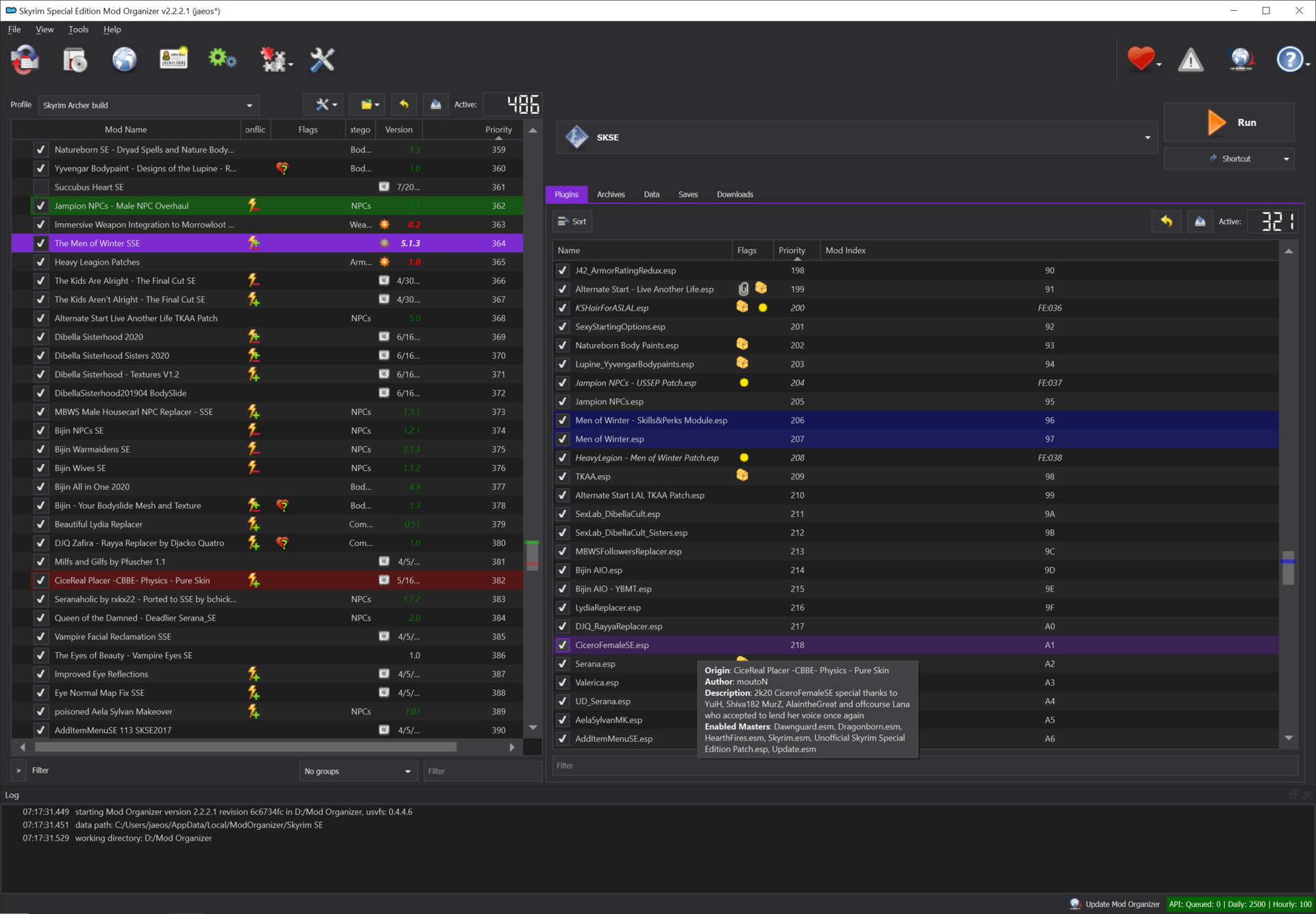This screenshot has height=914, width=1316.
Task: Toggle the CiceroFemaleSE.esp plugin checkbox
Action: click(563, 645)
